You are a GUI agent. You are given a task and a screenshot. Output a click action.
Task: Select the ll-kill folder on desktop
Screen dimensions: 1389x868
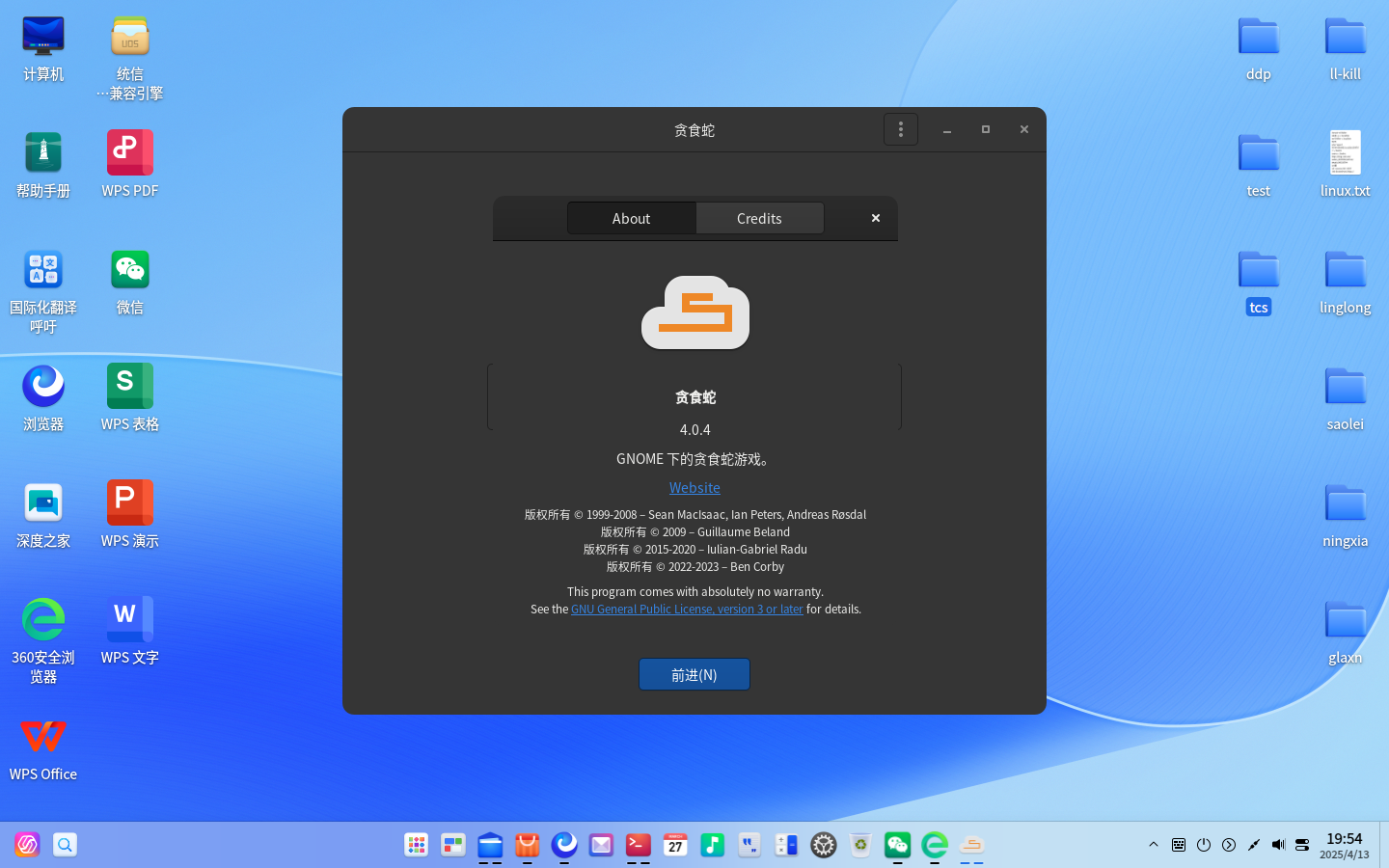coord(1346,48)
